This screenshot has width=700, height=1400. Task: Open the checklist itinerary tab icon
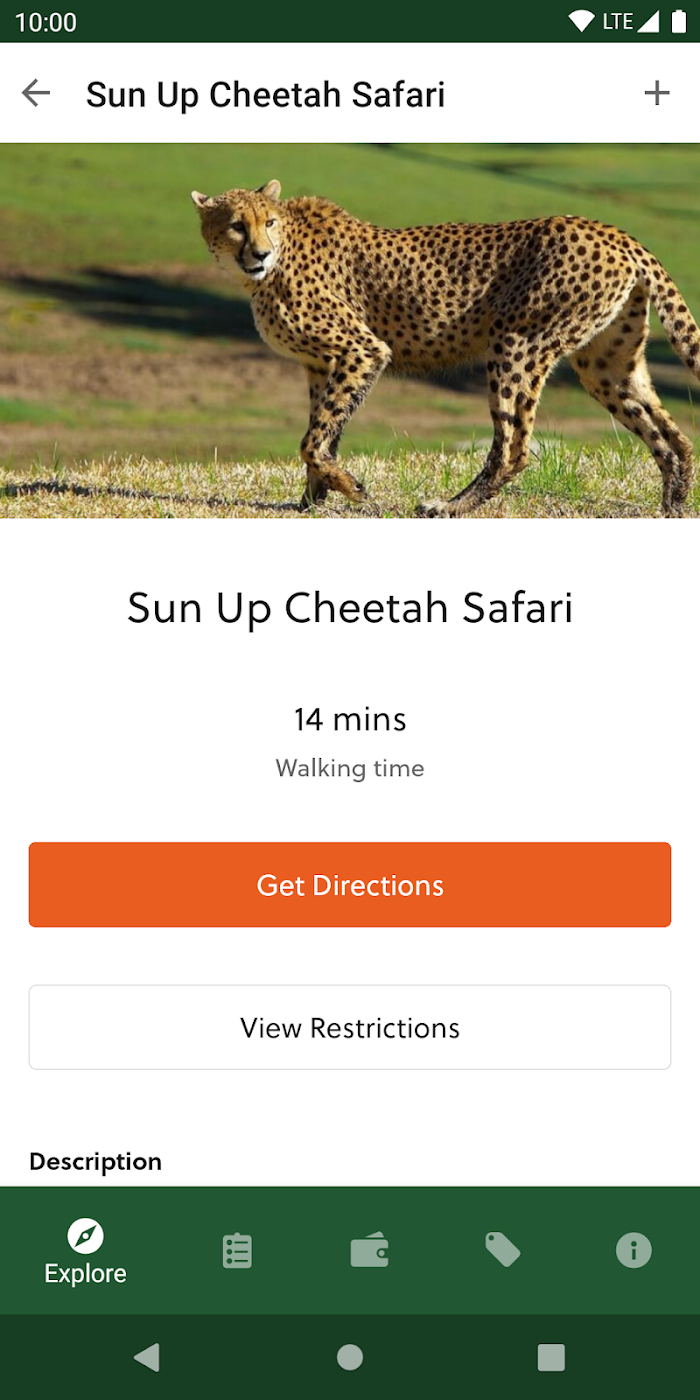tap(237, 1250)
